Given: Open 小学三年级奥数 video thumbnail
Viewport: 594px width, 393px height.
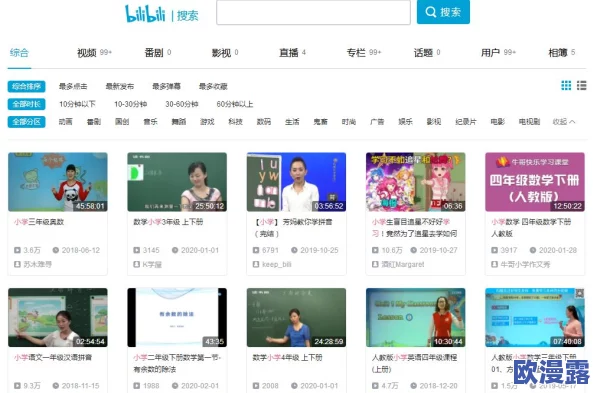Looking at the screenshot, I should pyautogui.click(x=58, y=182).
